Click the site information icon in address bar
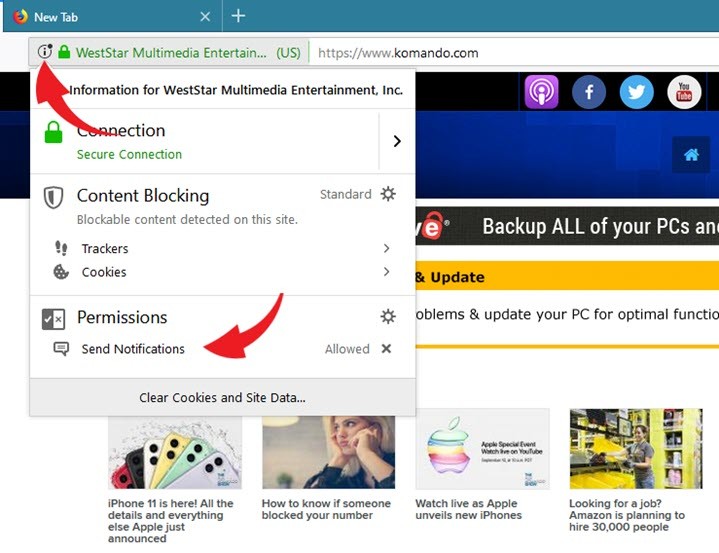719x553 pixels. coord(45,51)
